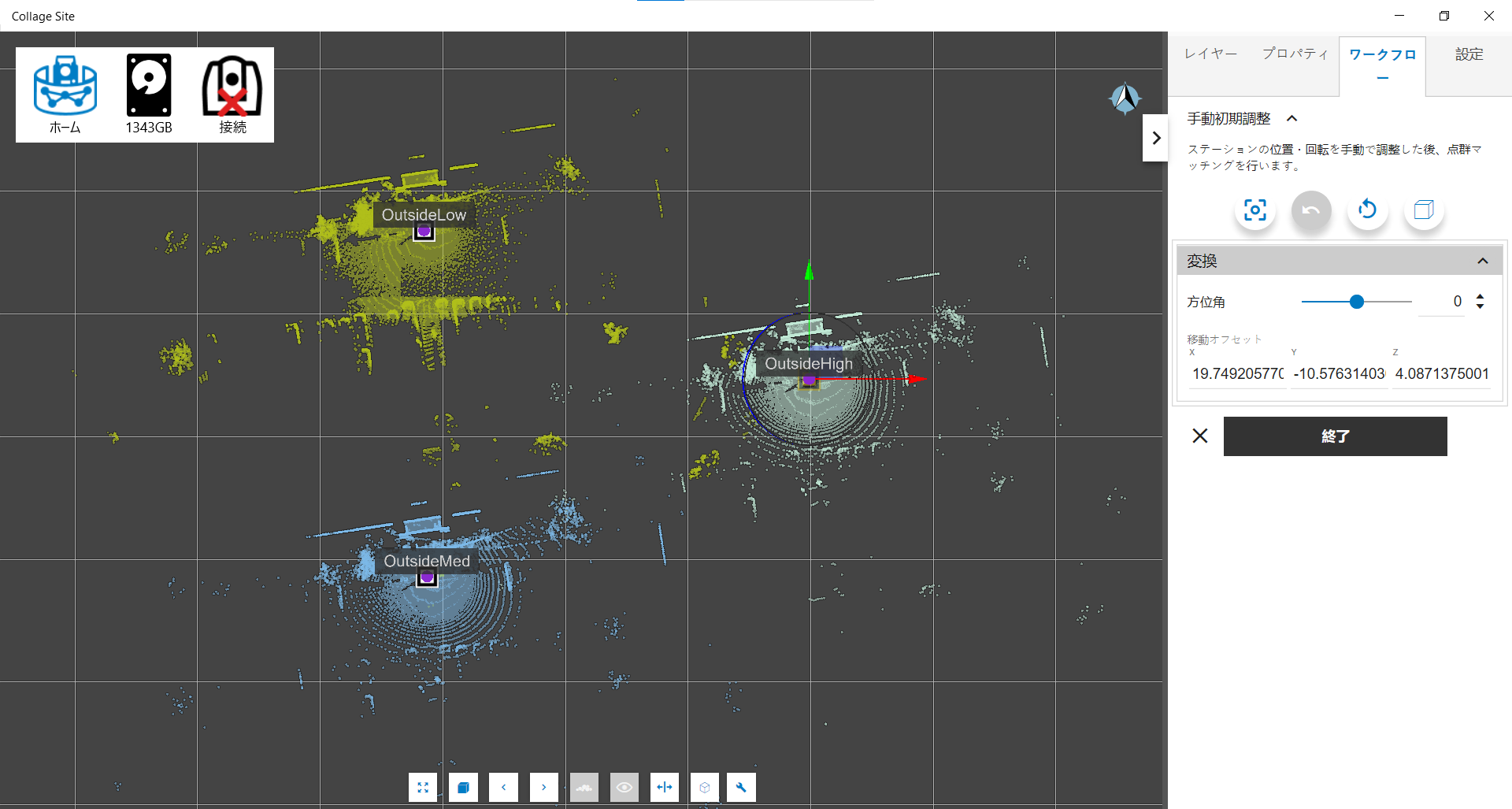The image size is (1512, 809).
Task: Click the 1343GB disk storage icon
Action: 149,87
